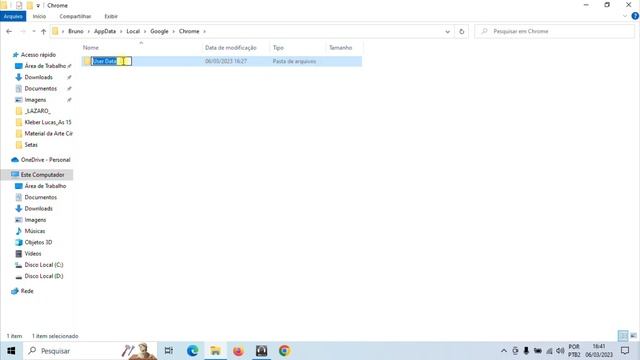640x360 pixels.
Task: Open Downloads under Este Computador
Action: point(38,209)
